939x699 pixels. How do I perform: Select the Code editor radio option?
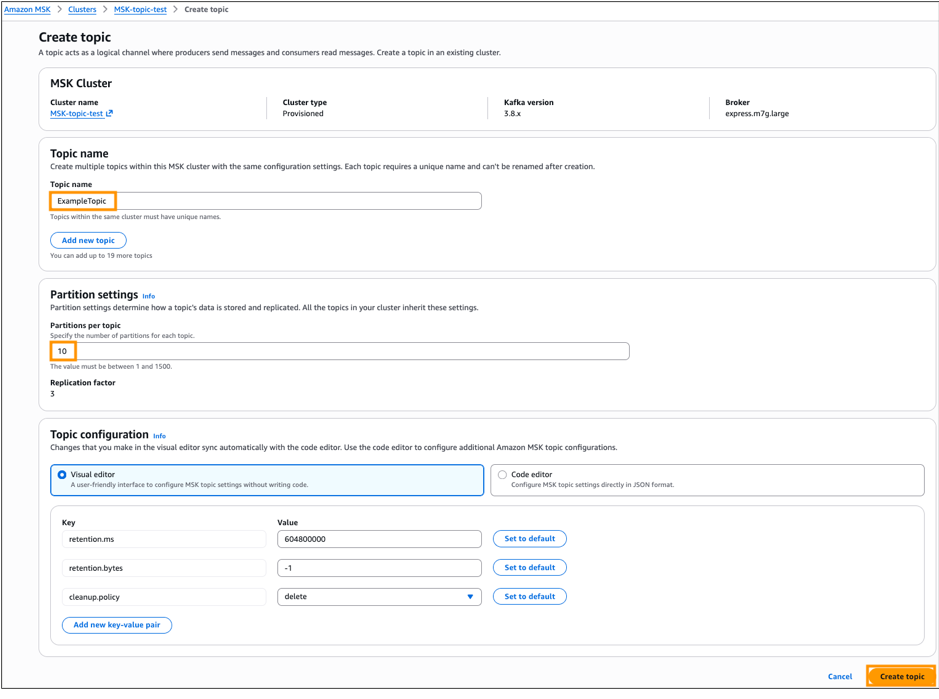coord(502,475)
